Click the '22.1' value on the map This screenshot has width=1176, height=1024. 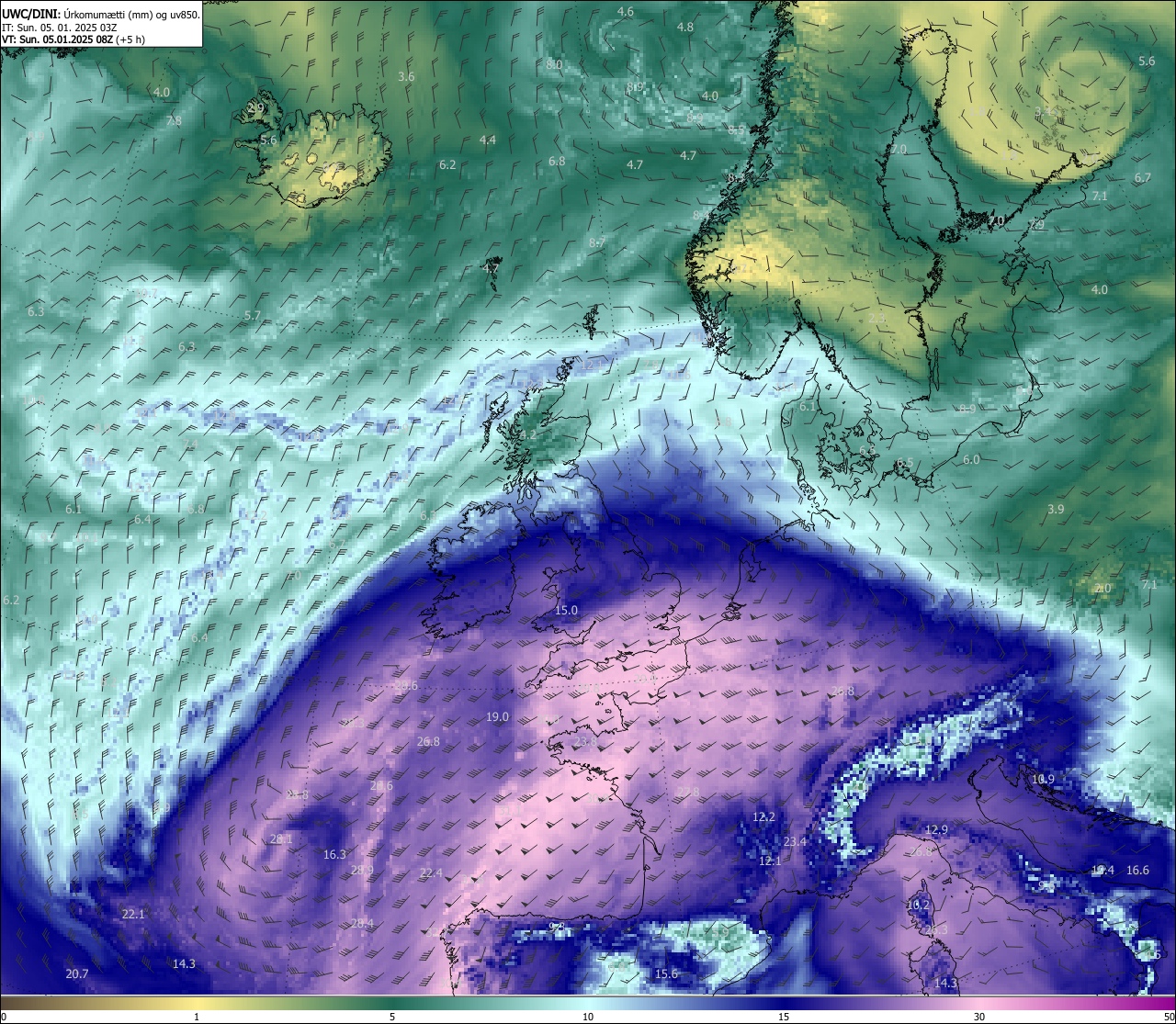(x=133, y=914)
